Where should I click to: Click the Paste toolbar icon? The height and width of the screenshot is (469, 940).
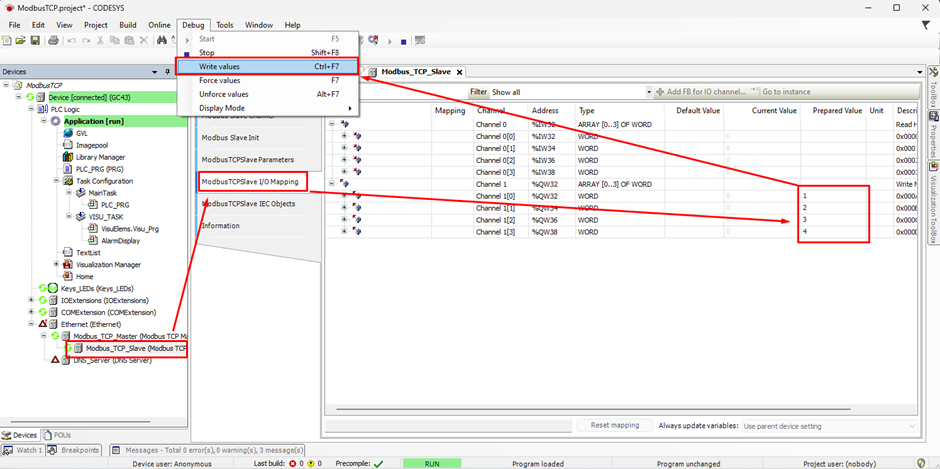pyautogui.click(x=129, y=40)
